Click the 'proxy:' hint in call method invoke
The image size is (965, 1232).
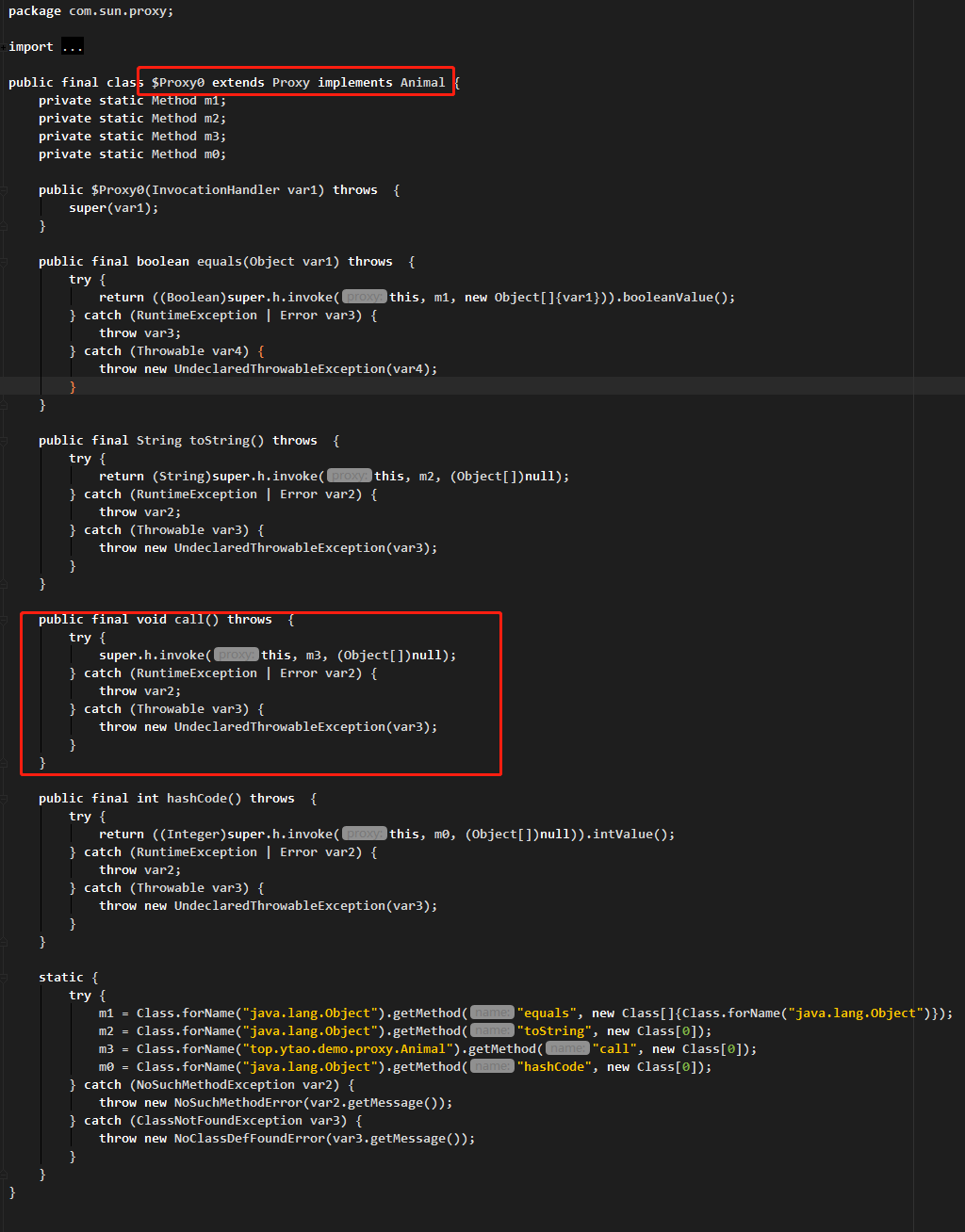point(237,656)
